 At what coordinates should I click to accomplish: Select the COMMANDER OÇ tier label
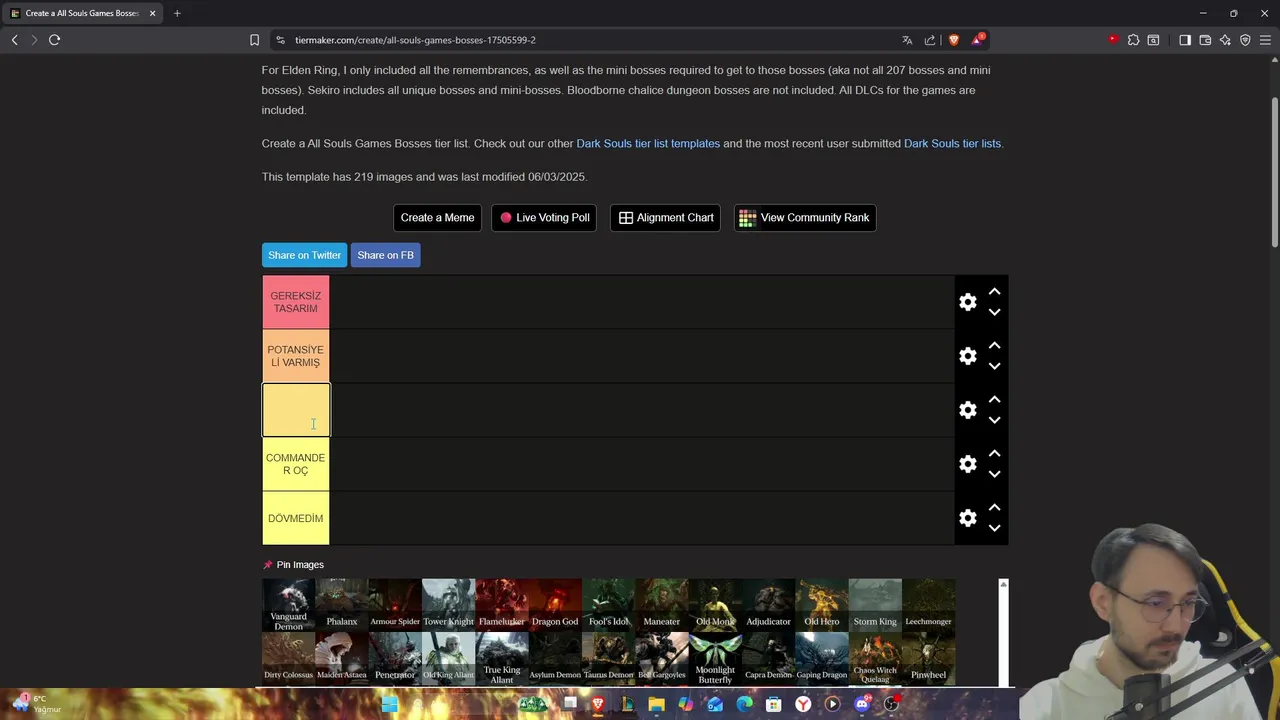(296, 464)
